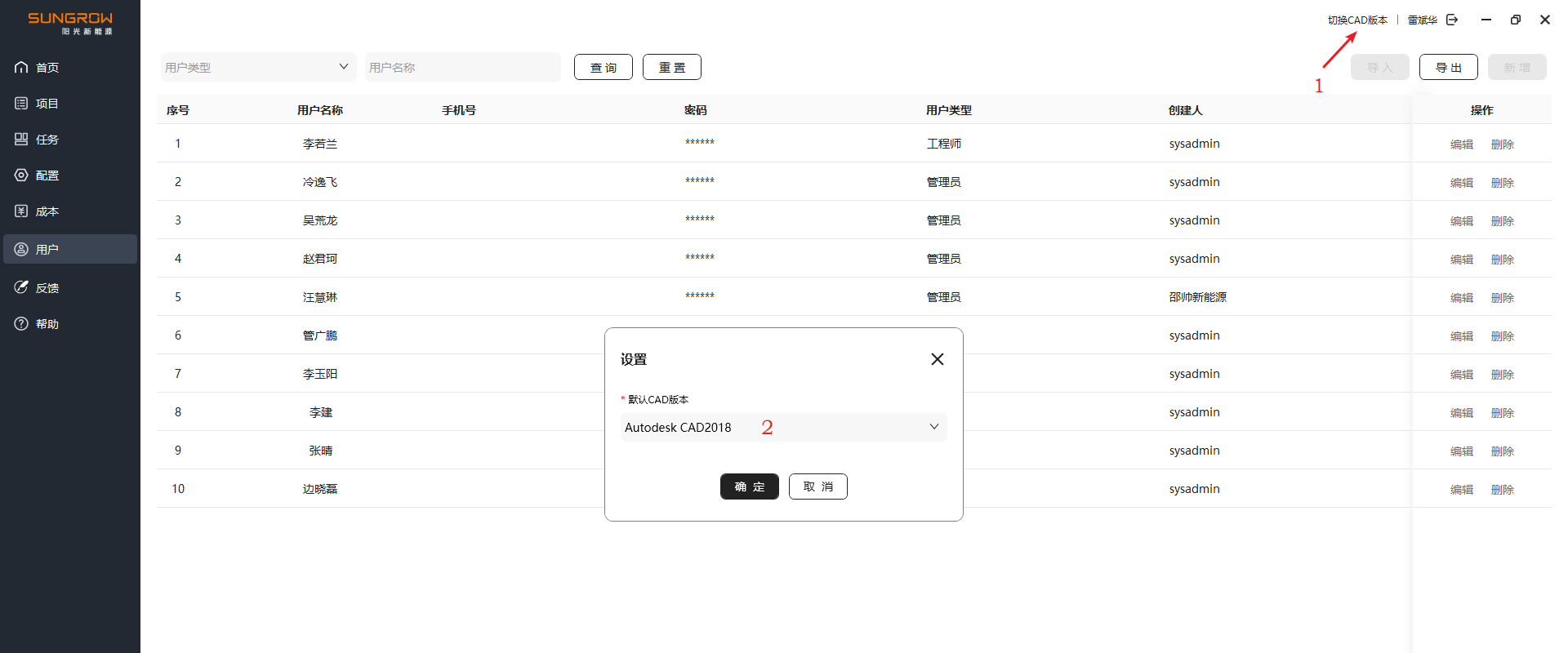Click the home icon in sidebar
1568x653 pixels.
click(x=21, y=67)
